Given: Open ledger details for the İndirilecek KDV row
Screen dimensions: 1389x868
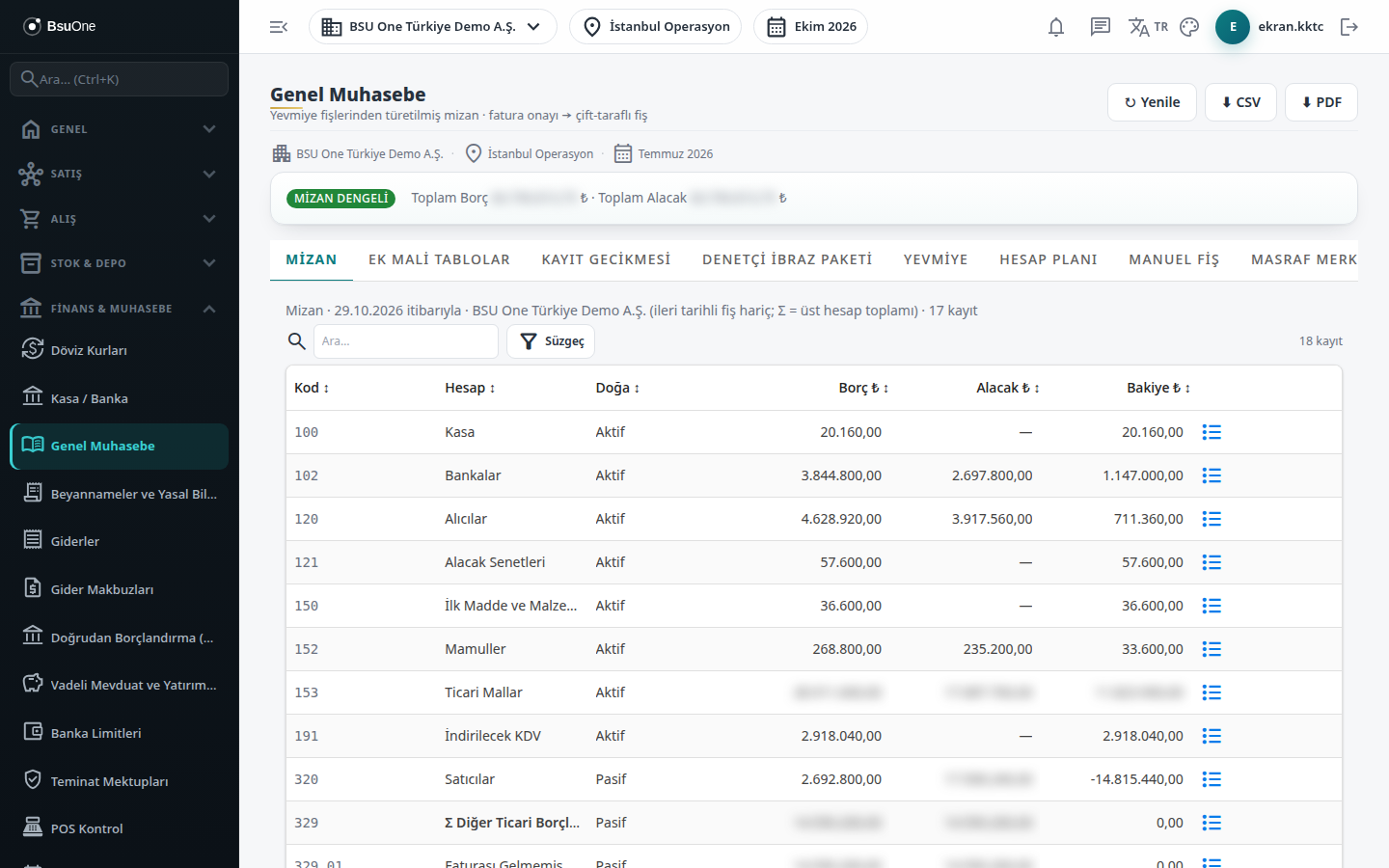Looking at the screenshot, I should 1212,736.
